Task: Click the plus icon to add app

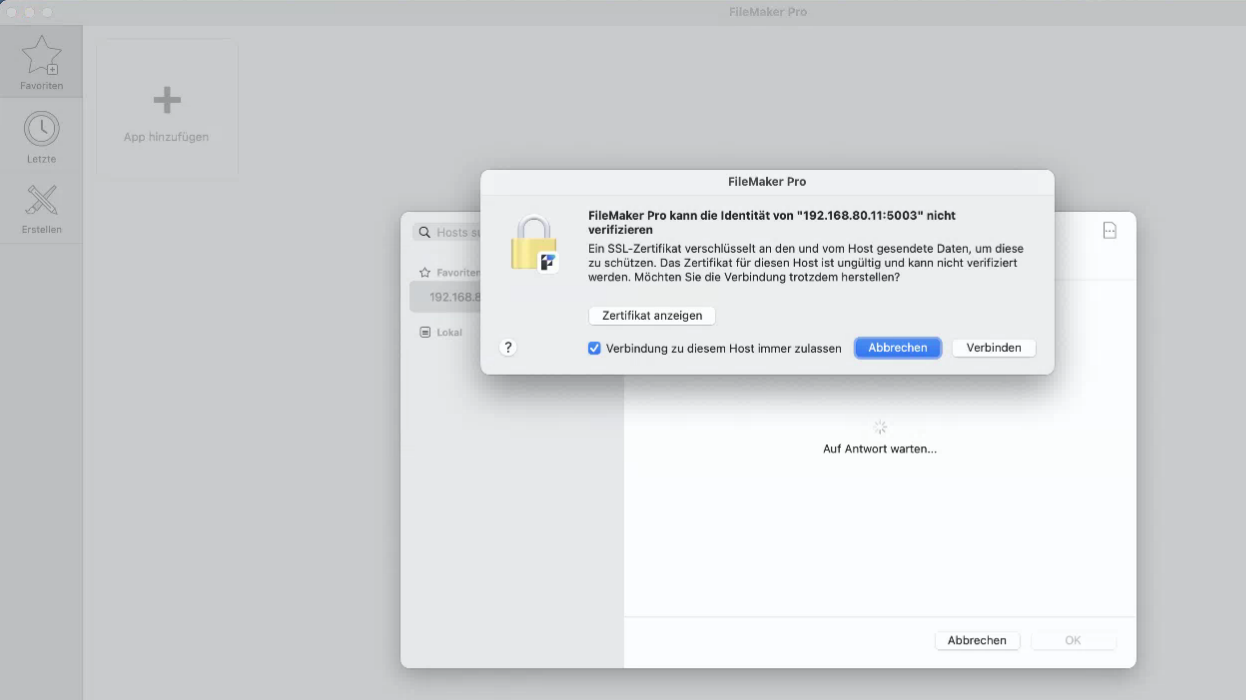Action: (x=167, y=100)
